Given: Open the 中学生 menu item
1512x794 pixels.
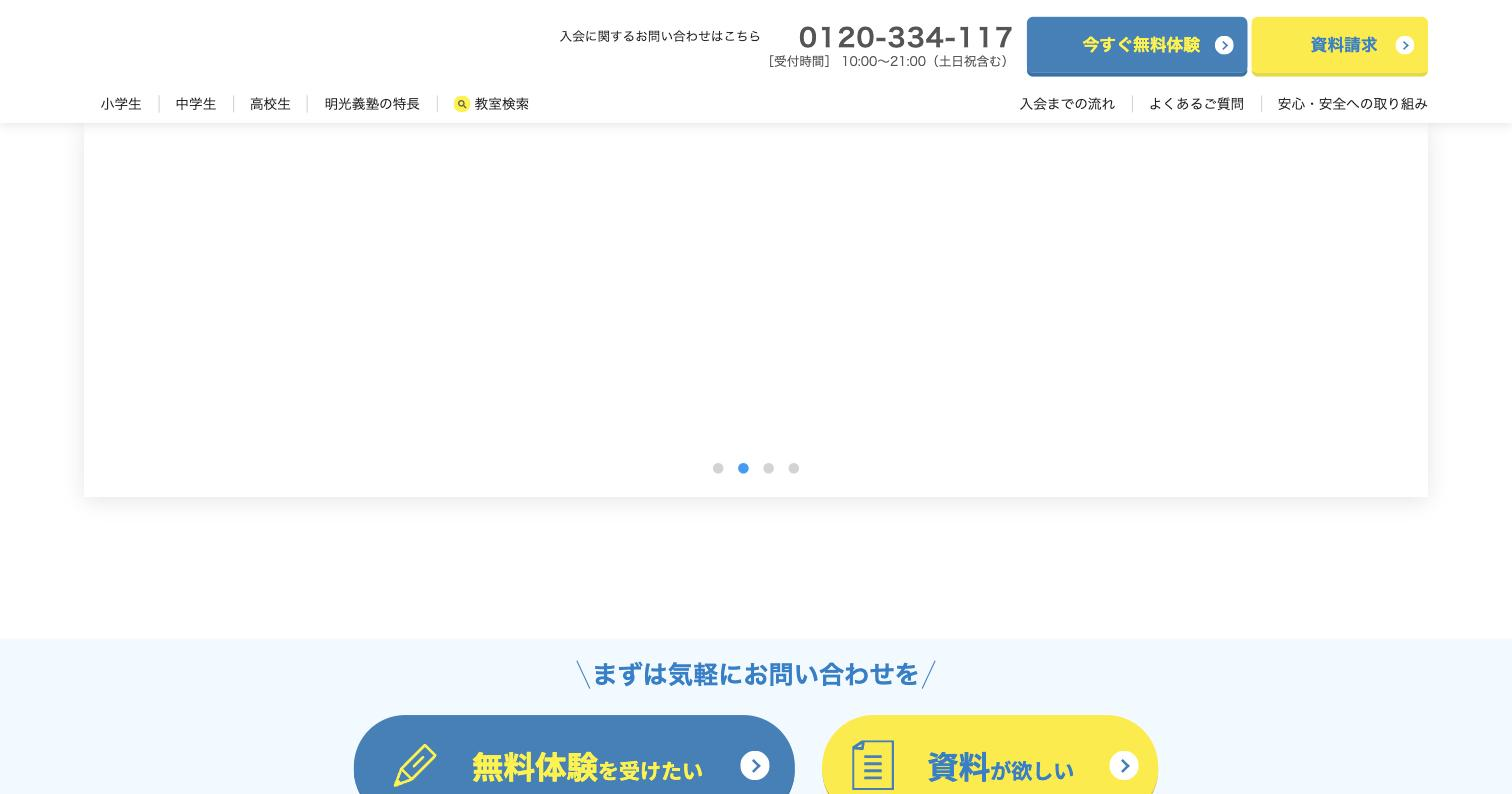Looking at the screenshot, I should pyautogui.click(x=196, y=104).
